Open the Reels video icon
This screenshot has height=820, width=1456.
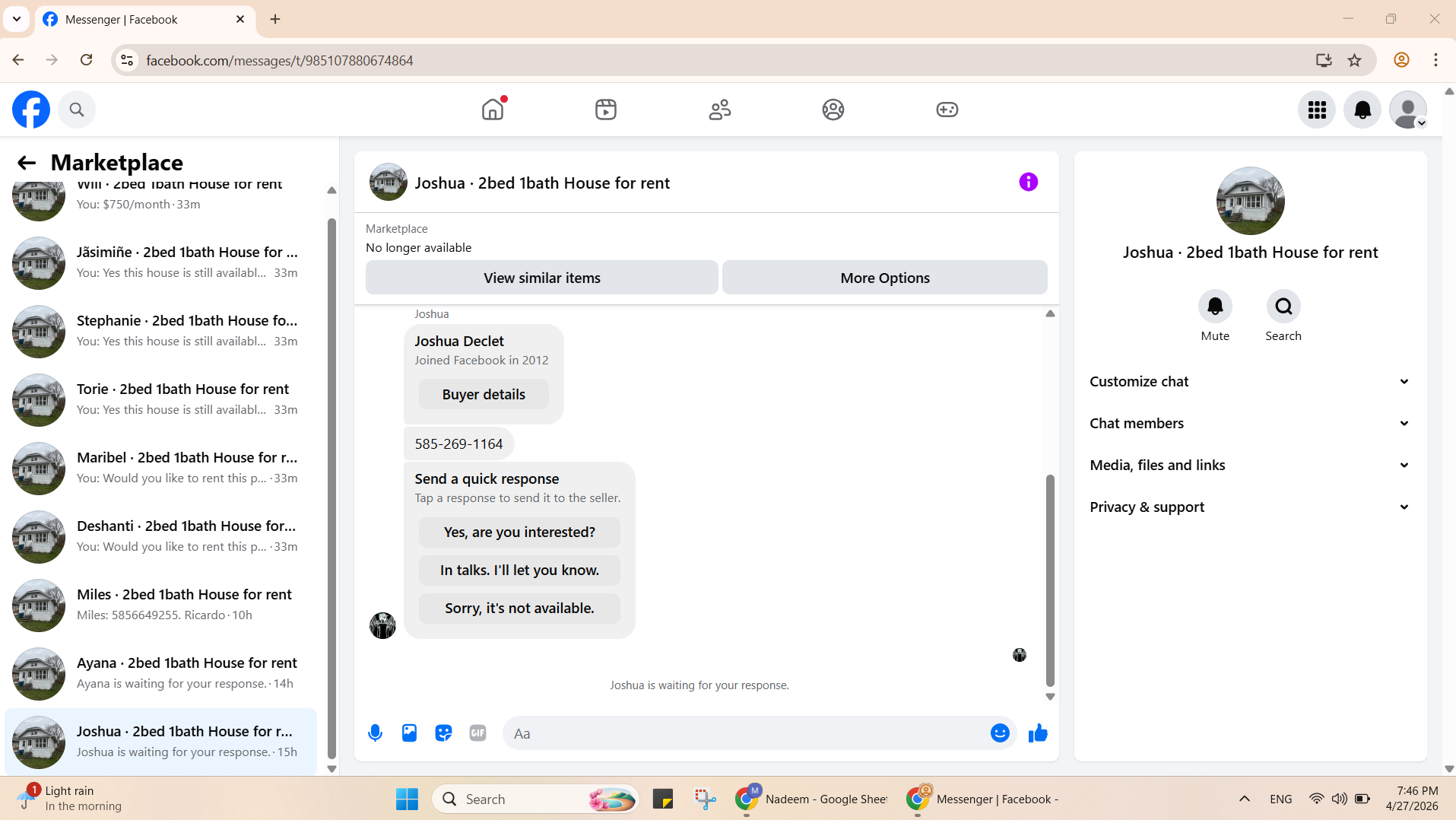pyautogui.click(x=606, y=110)
